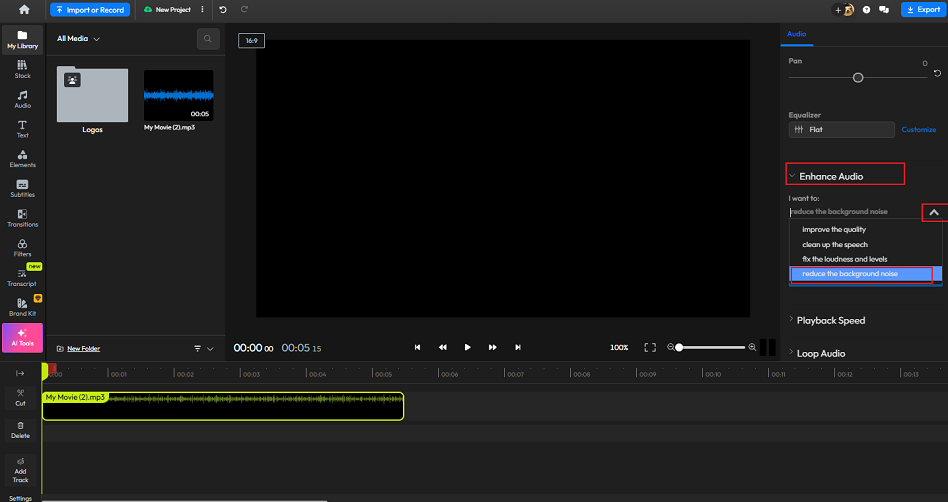Select the My Movie (2).mp3 timeline clip
The width and height of the screenshot is (948, 502).
click(x=222, y=406)
